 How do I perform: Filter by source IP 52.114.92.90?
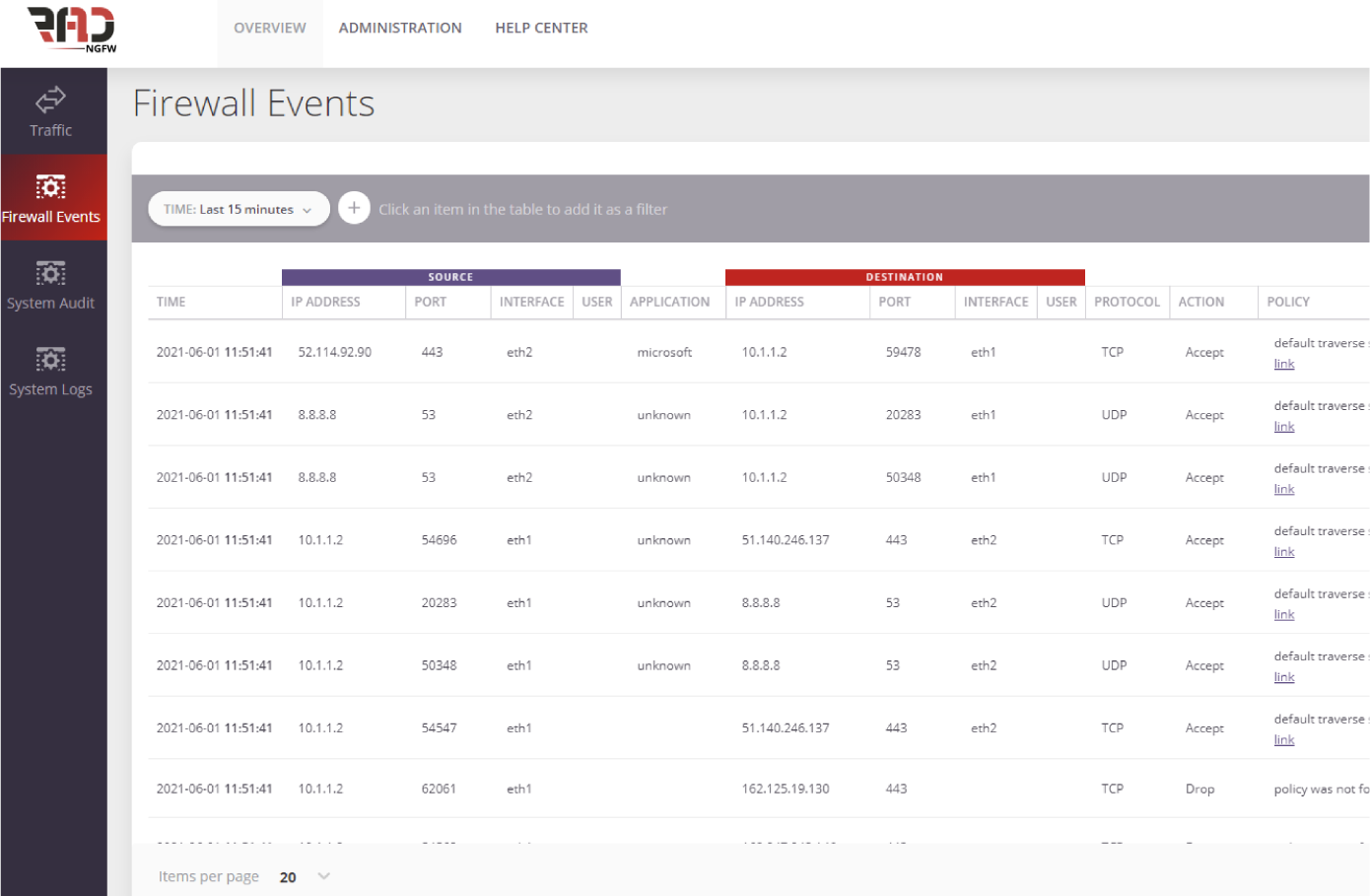tap(335, 352)
